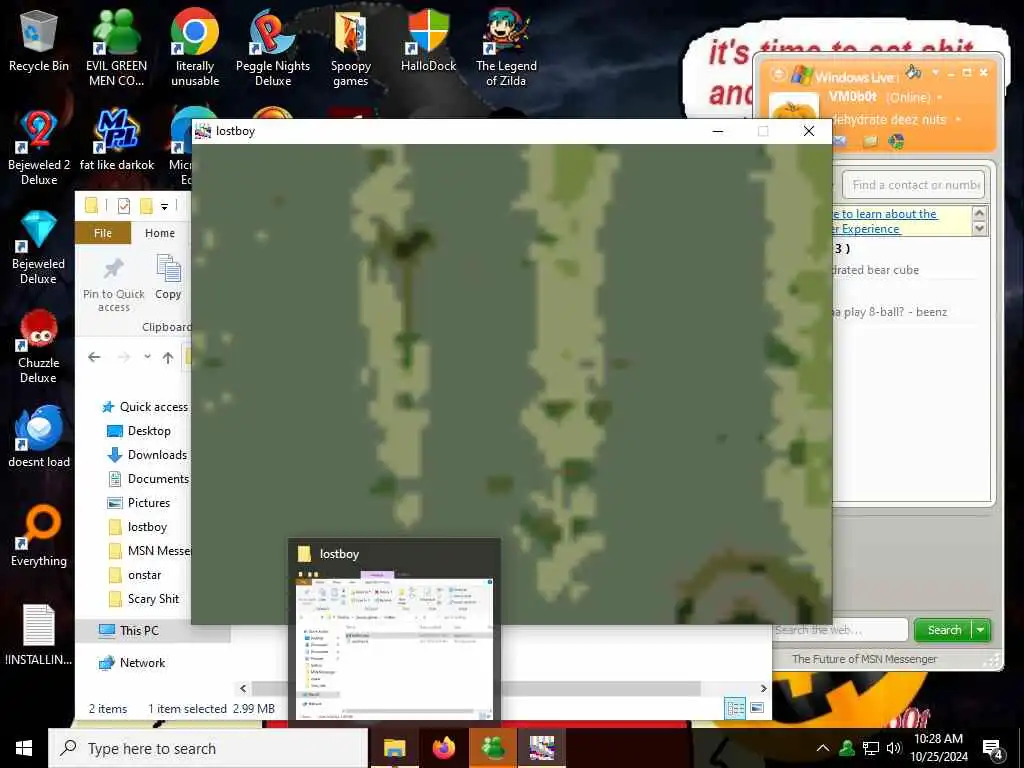Click the Messenger mail envelope icon
Image resolution: width=1024 pixels, height=768 pixels.
tap(840, 141)
